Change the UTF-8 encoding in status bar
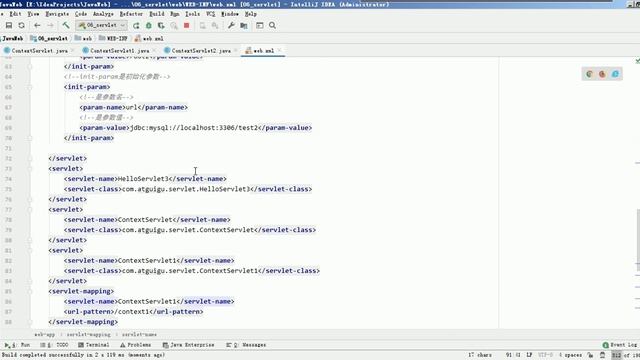The image size is (640, 360). (545, 355)
